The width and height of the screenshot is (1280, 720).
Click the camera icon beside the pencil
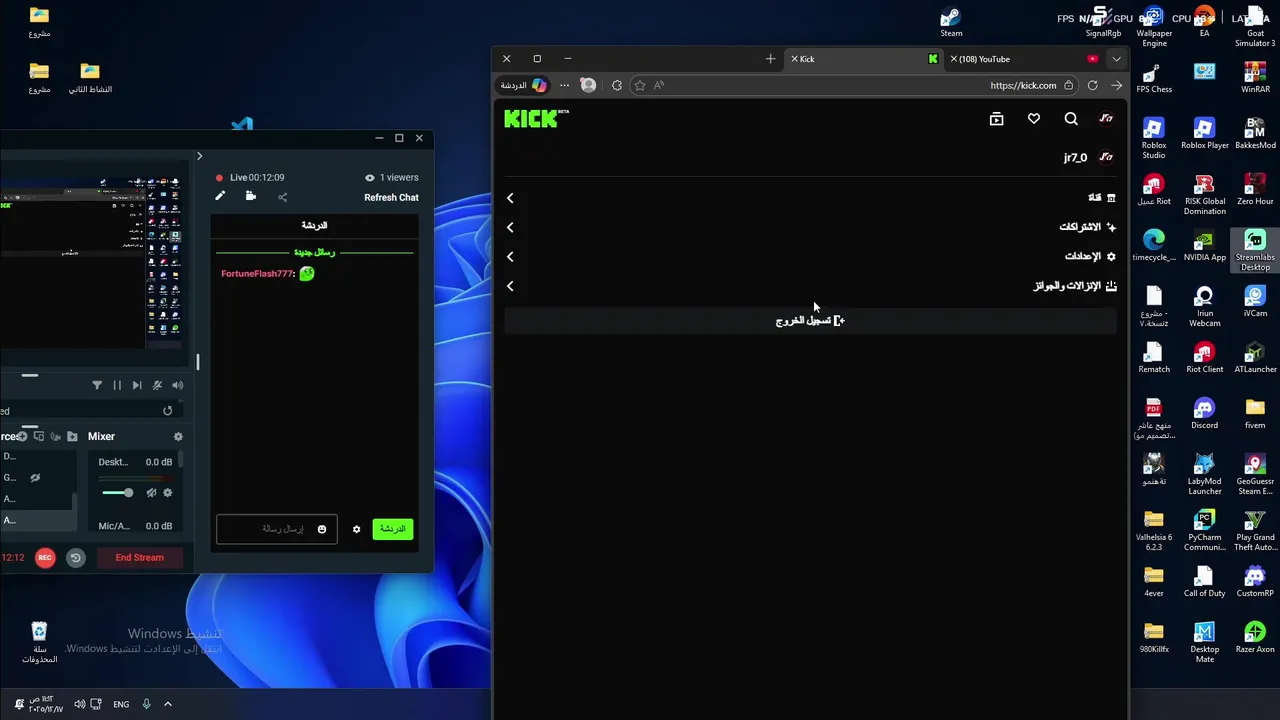pyautogui.click(x=251, y=196)
